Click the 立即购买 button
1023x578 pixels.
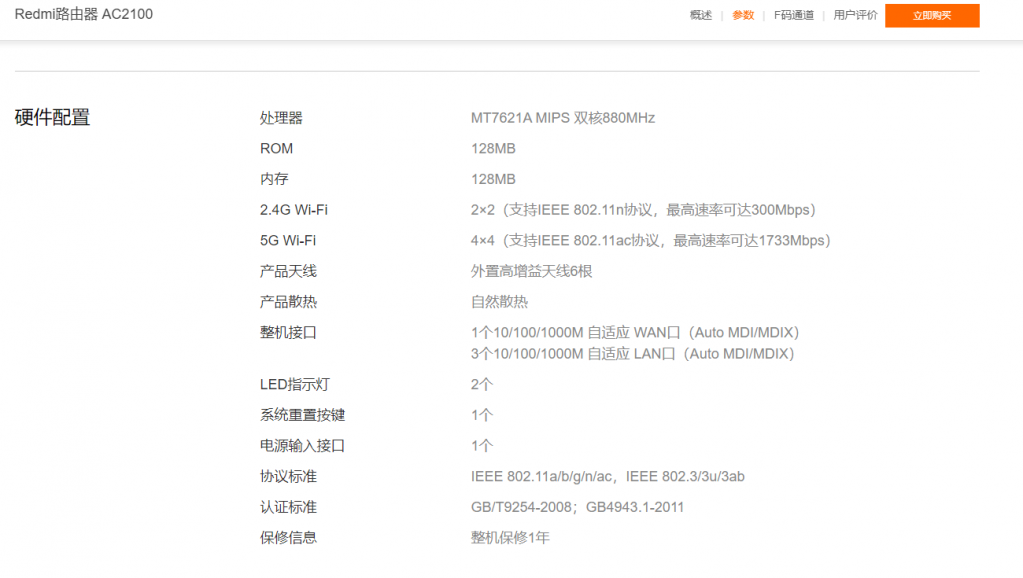tap(932, 16)
